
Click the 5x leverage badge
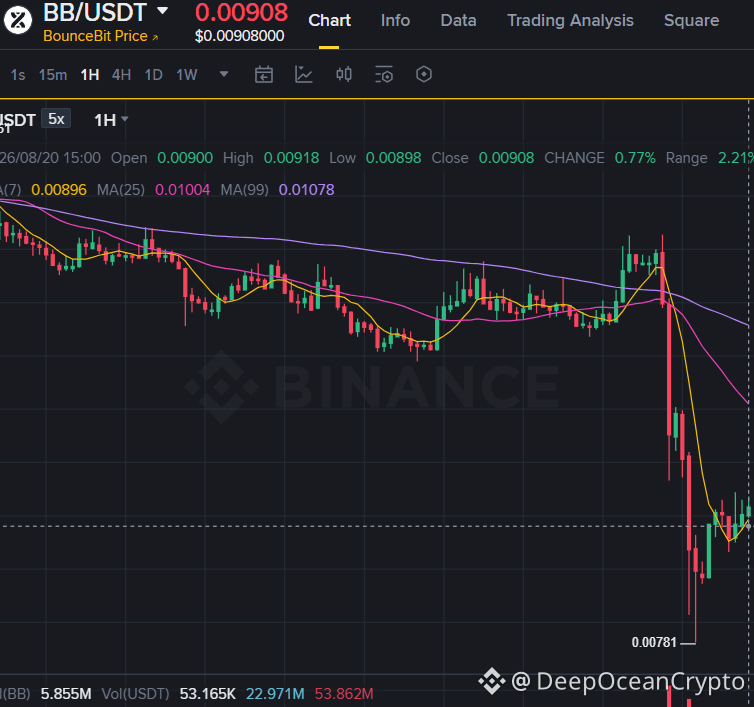pyautogui.click(x=56, y=119)
